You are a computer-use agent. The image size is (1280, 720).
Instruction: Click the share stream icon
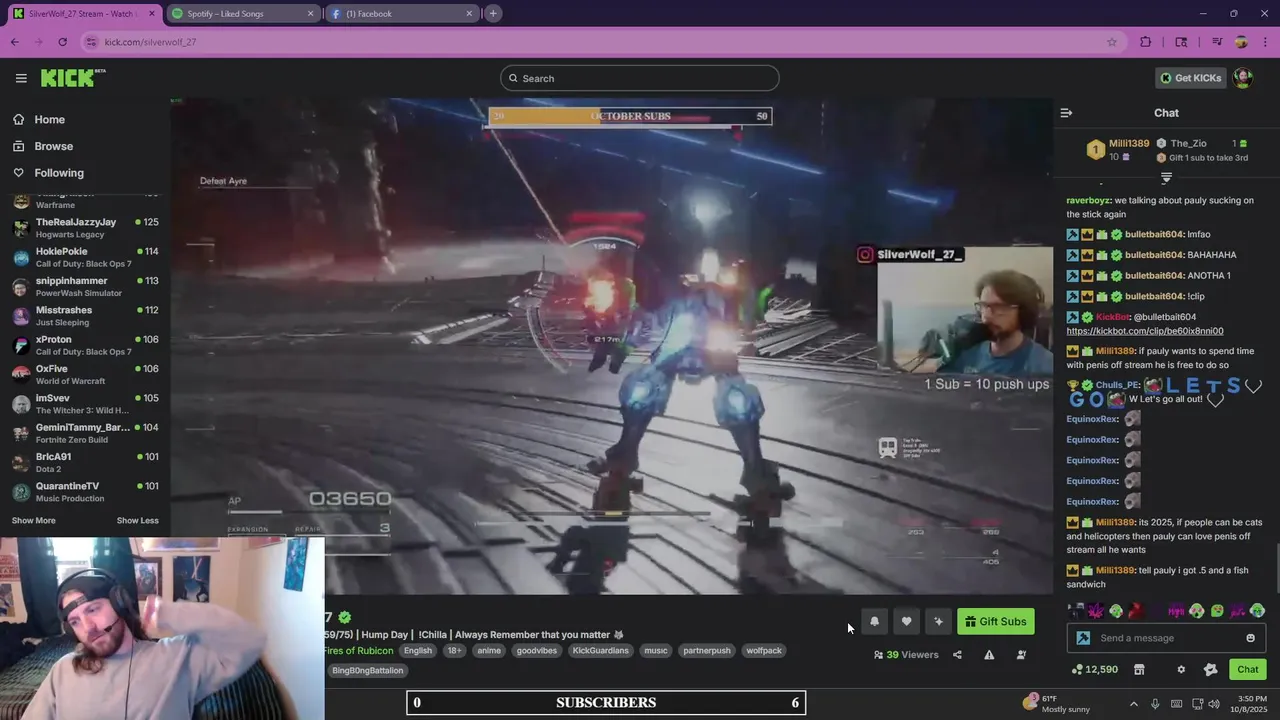click(957, 655)
